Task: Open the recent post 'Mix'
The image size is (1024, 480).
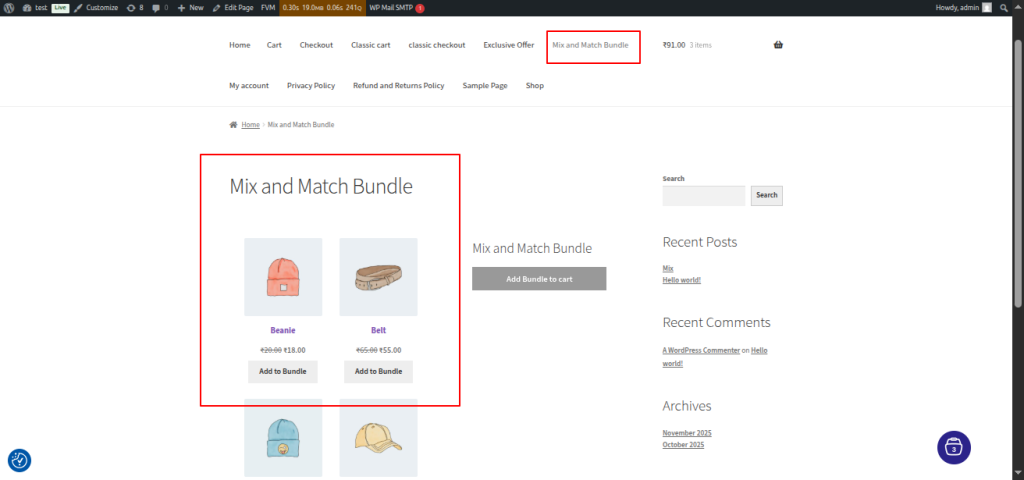Action: point(667,268)
